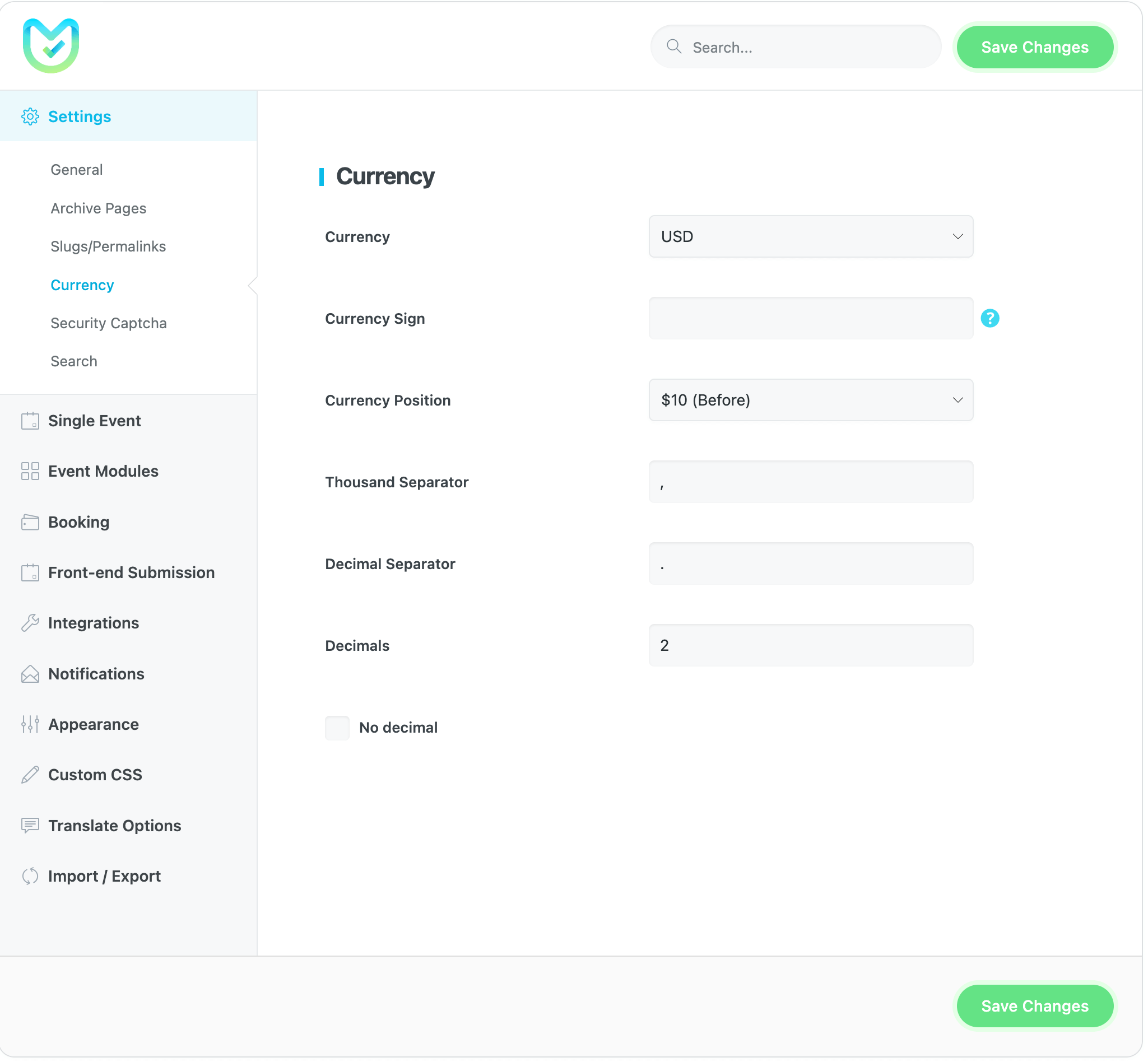Click the top Save Changes button
Image resolution: width=1148 pixels, height=1062 pixels.
(x=1034, y=47)
